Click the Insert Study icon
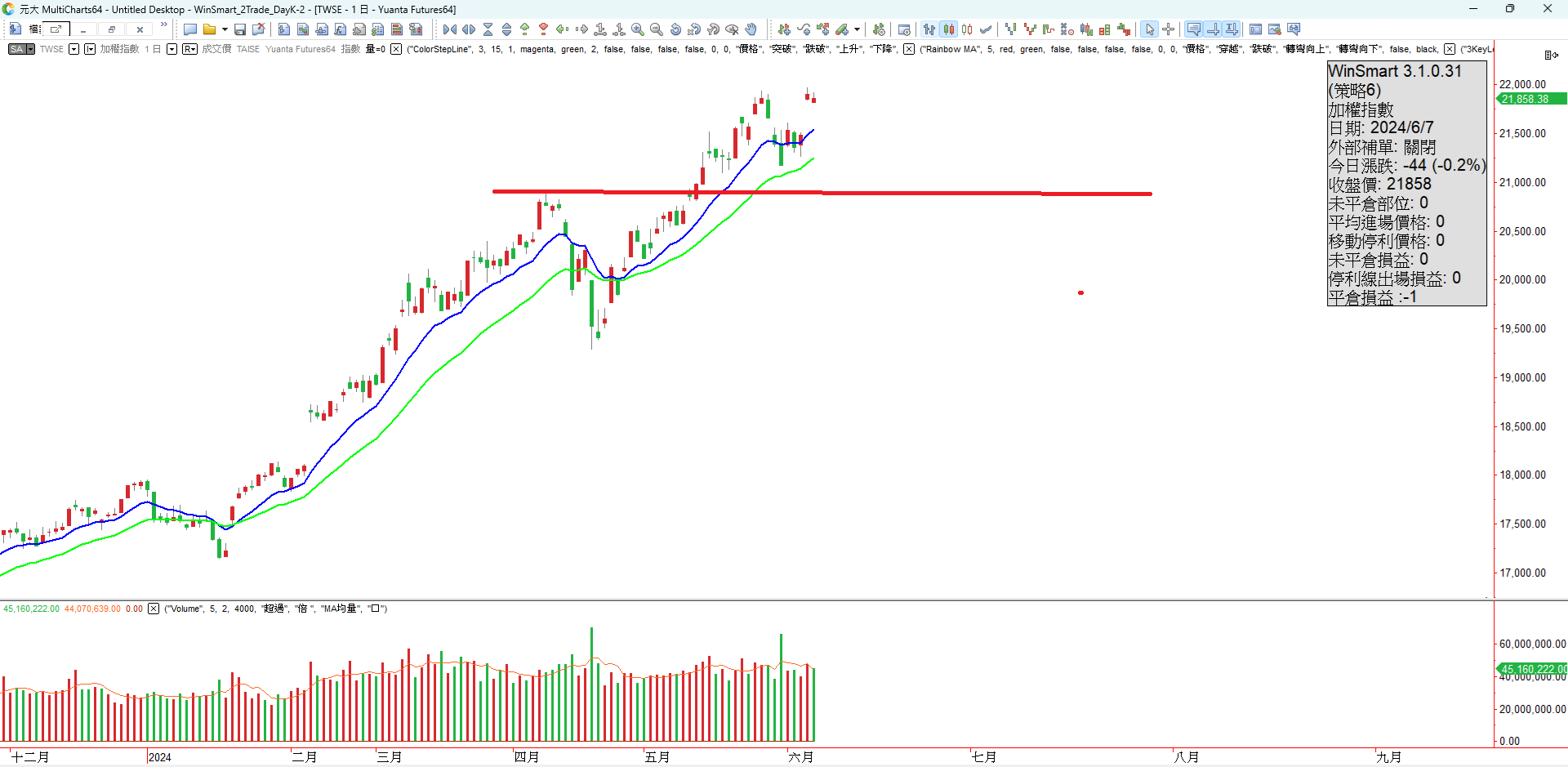This screenshot has width=1568, height=767. (804, 29)
